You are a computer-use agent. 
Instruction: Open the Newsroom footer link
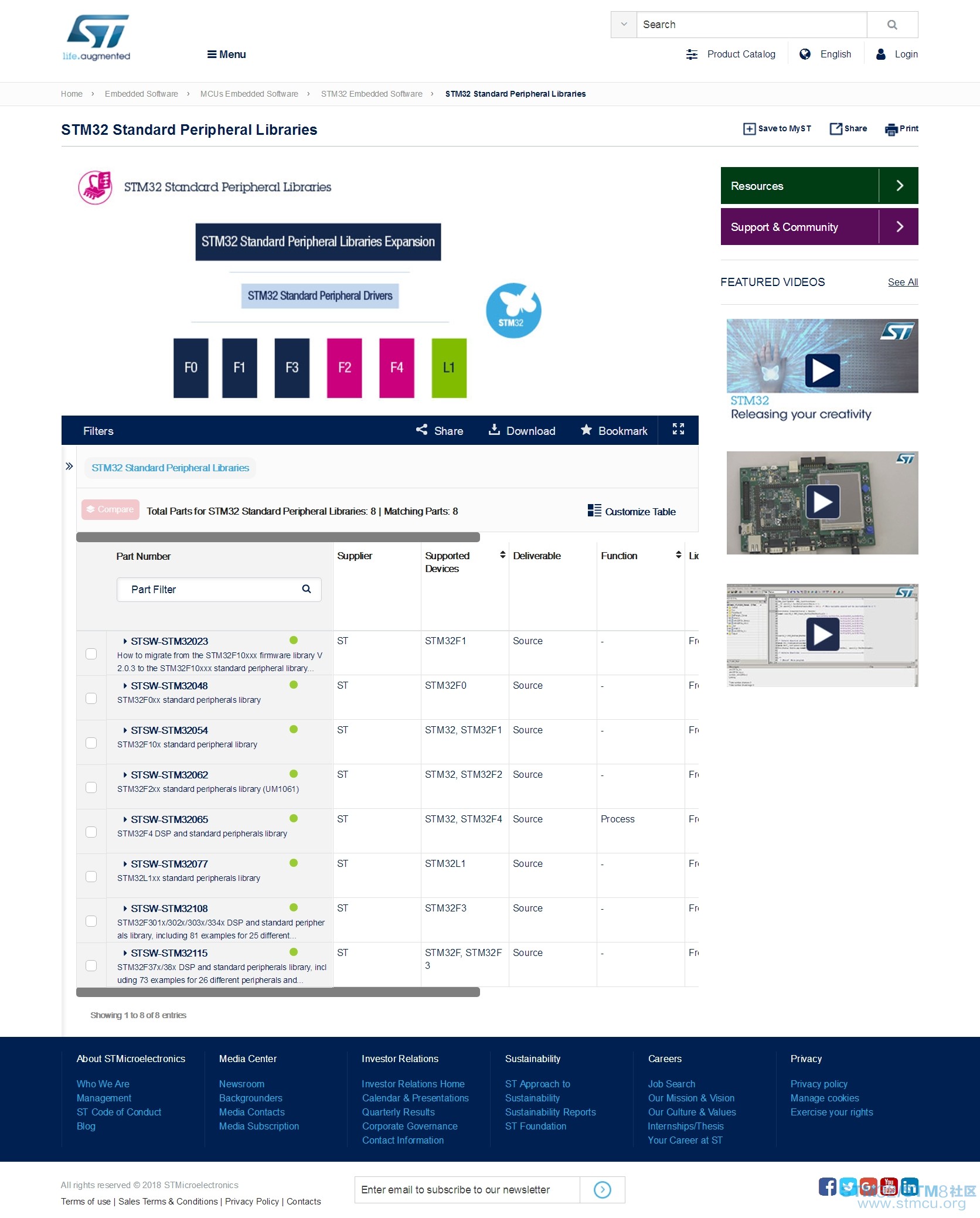[241, 1084]
